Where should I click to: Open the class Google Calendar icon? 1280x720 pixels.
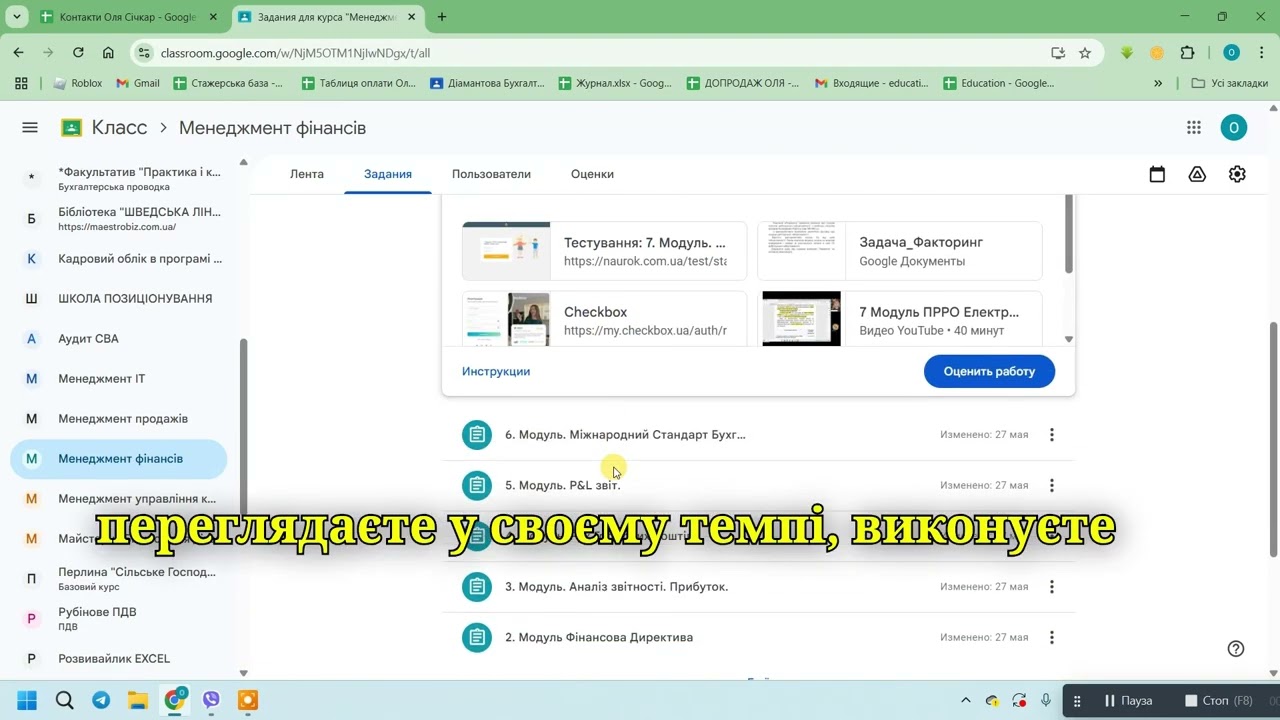tap(1157, 174)
